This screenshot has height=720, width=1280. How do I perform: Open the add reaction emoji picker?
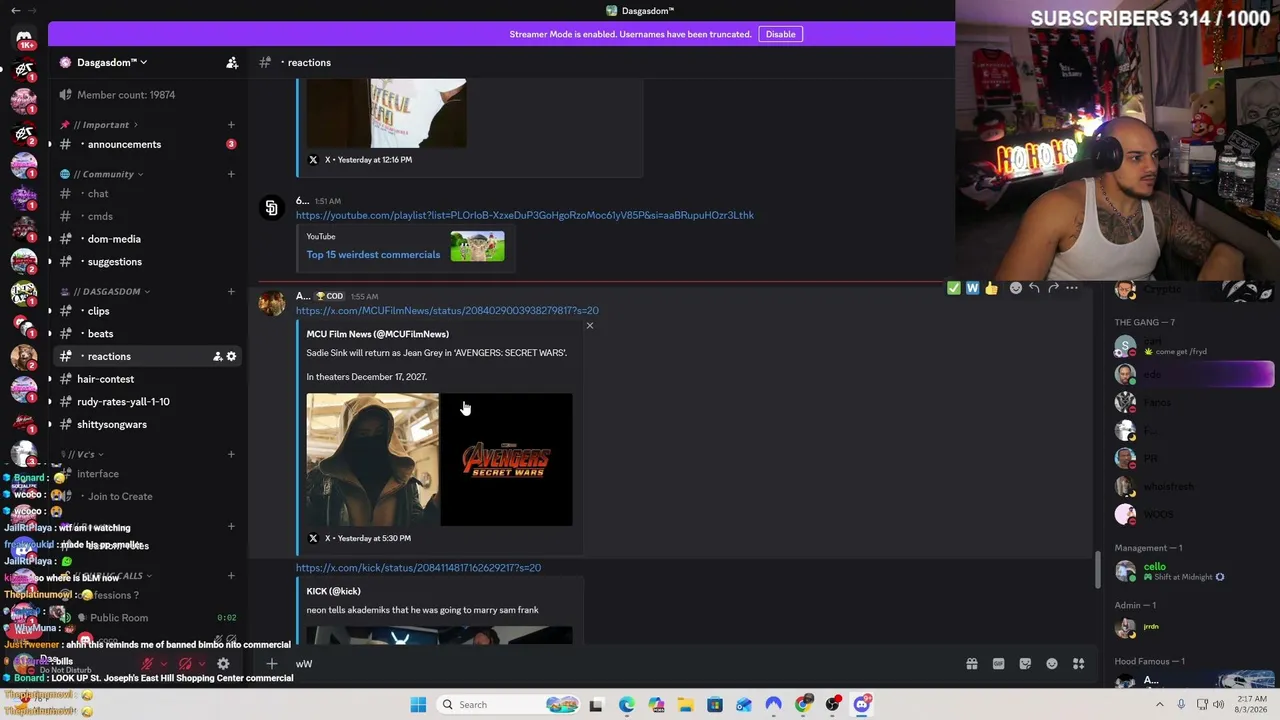coord(1016,288)
